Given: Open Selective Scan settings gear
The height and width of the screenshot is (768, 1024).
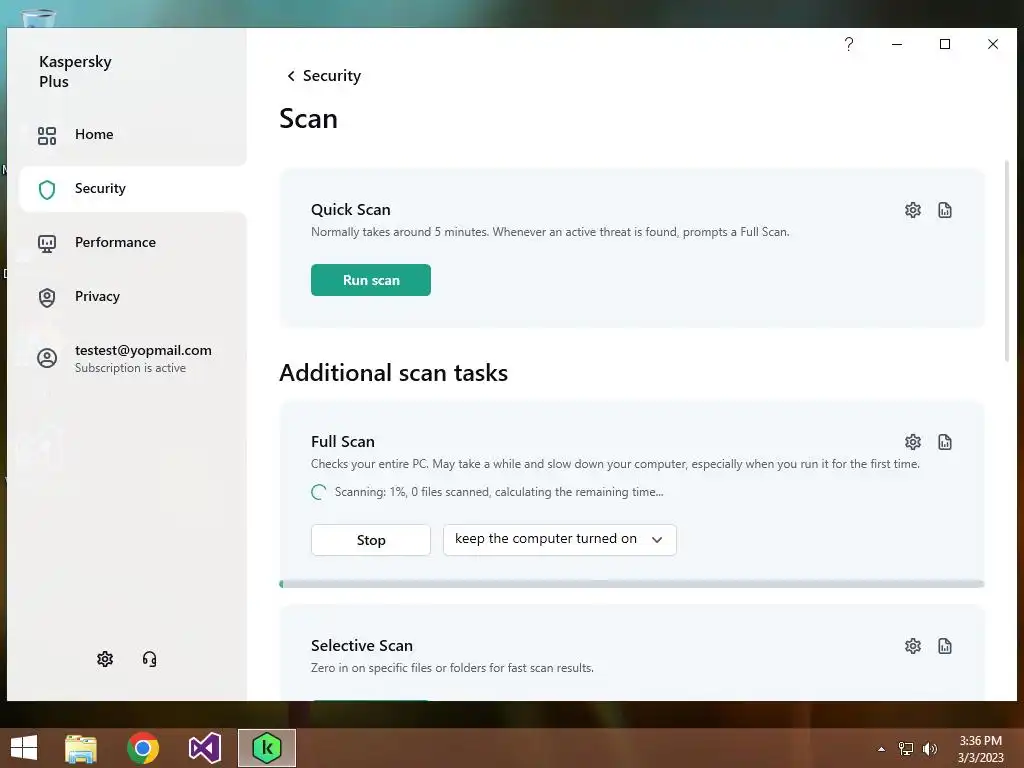Looking at the screenshot, I should coord(912,645).
